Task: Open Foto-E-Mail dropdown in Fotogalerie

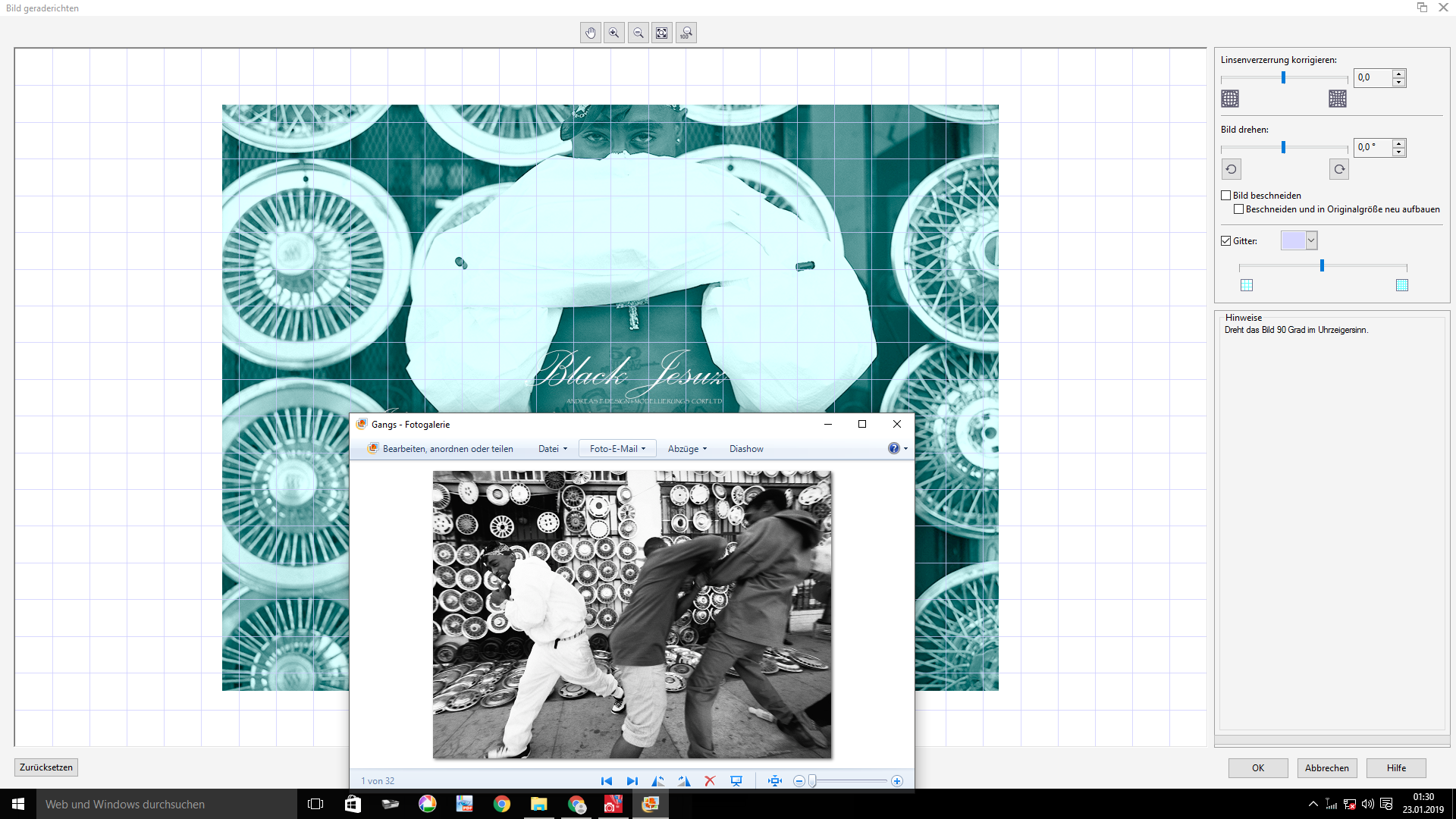Action: pos(617,449)
